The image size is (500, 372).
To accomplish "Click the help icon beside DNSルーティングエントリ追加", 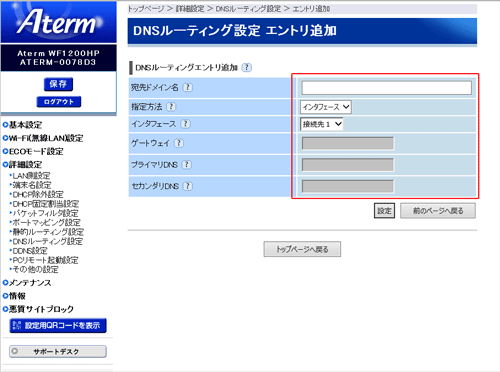I will point(247,67).
